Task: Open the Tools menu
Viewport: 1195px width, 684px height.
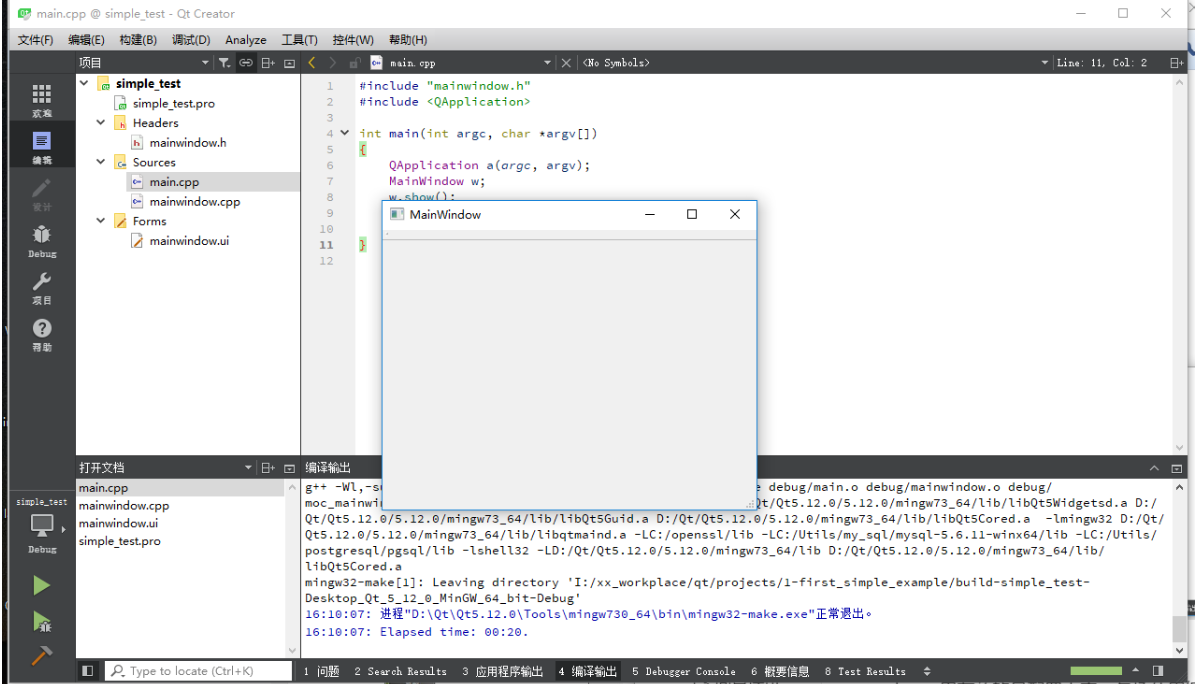Action: coord(300,40)
